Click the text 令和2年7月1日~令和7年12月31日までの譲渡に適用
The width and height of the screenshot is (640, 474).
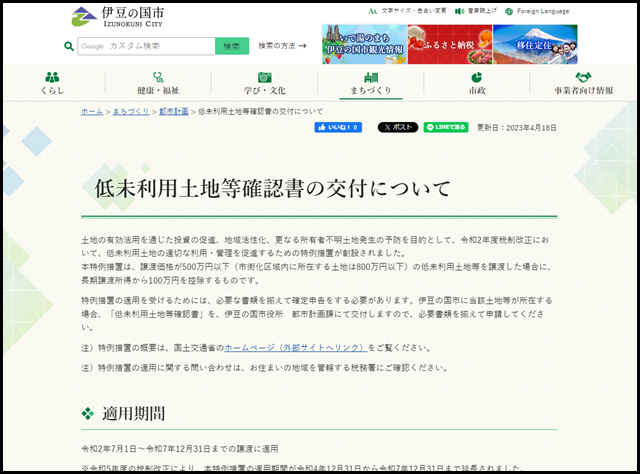tap(180, 449)
